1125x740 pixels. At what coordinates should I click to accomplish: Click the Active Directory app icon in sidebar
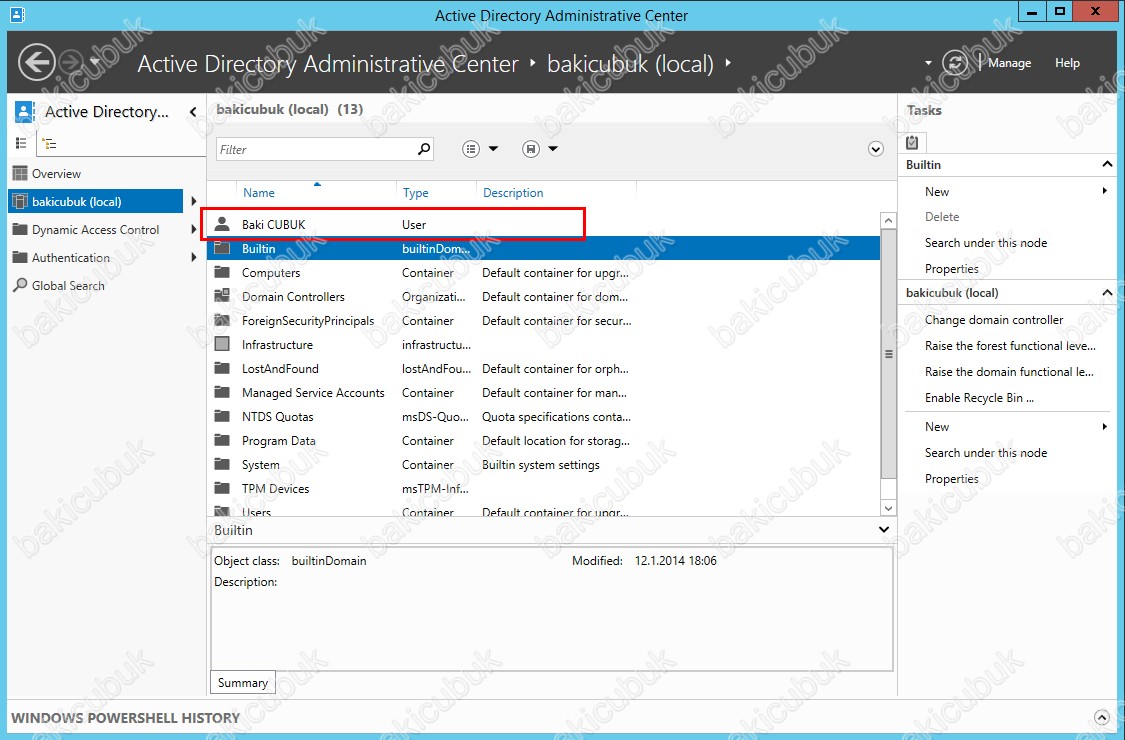[24, 111]
